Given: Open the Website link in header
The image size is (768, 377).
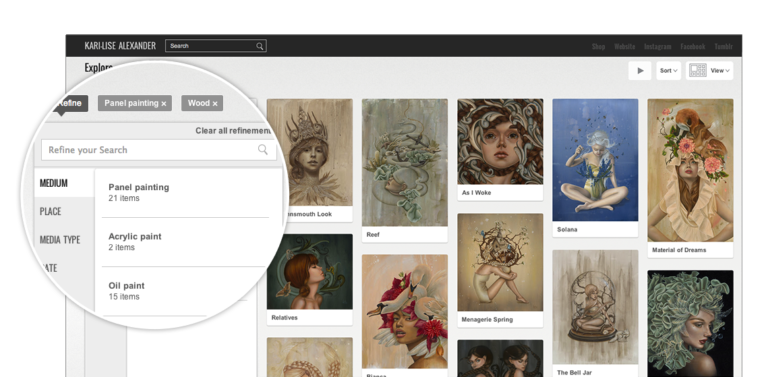Looking at the screenshot, I should [624, 47].
